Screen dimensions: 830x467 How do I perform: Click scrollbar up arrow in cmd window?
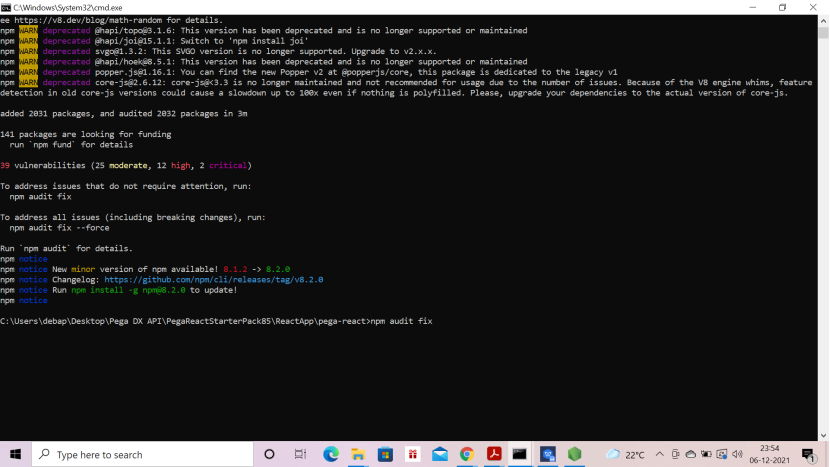tap(823, 21)
